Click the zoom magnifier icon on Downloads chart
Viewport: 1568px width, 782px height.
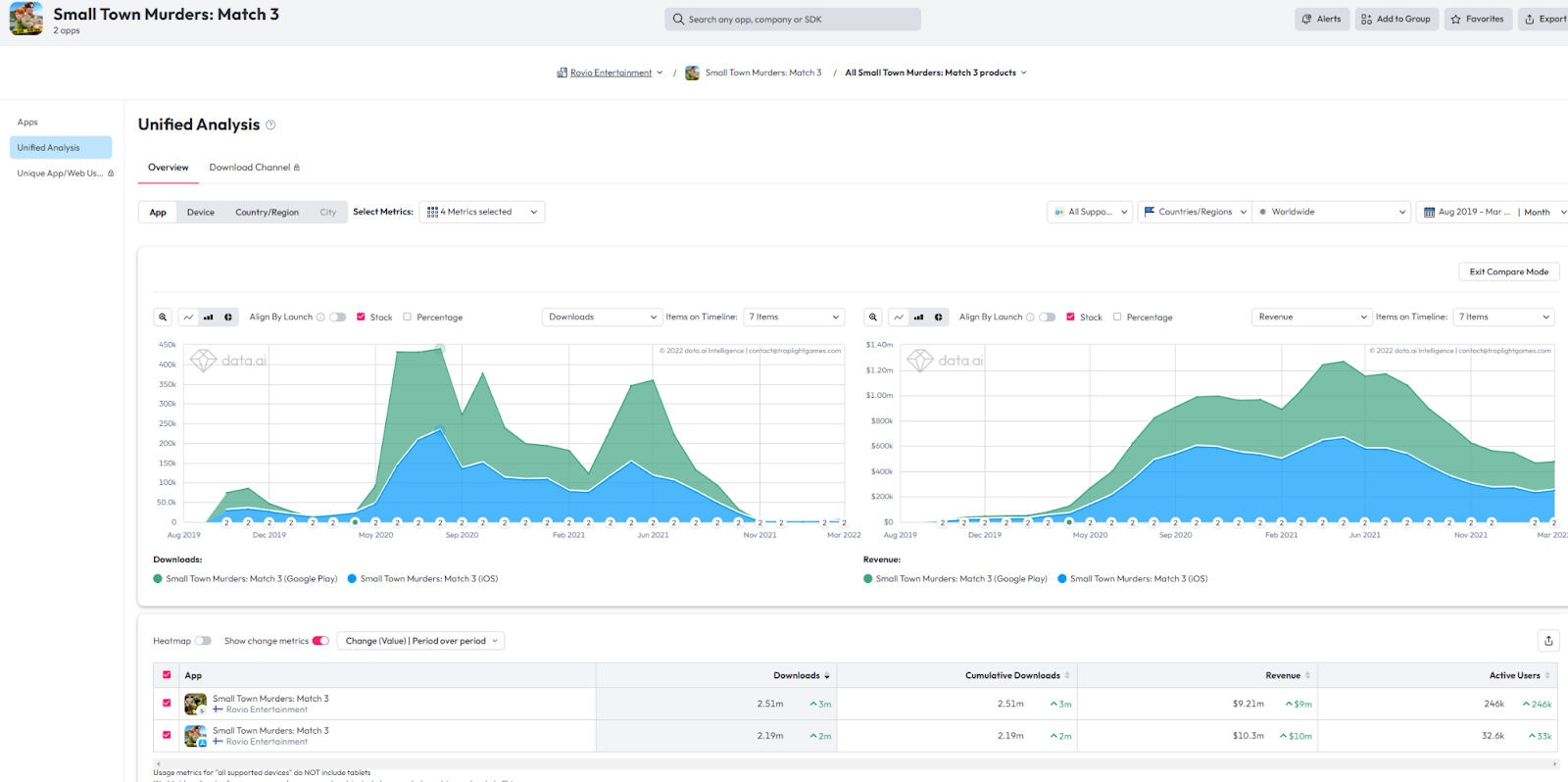coord(163,318)
